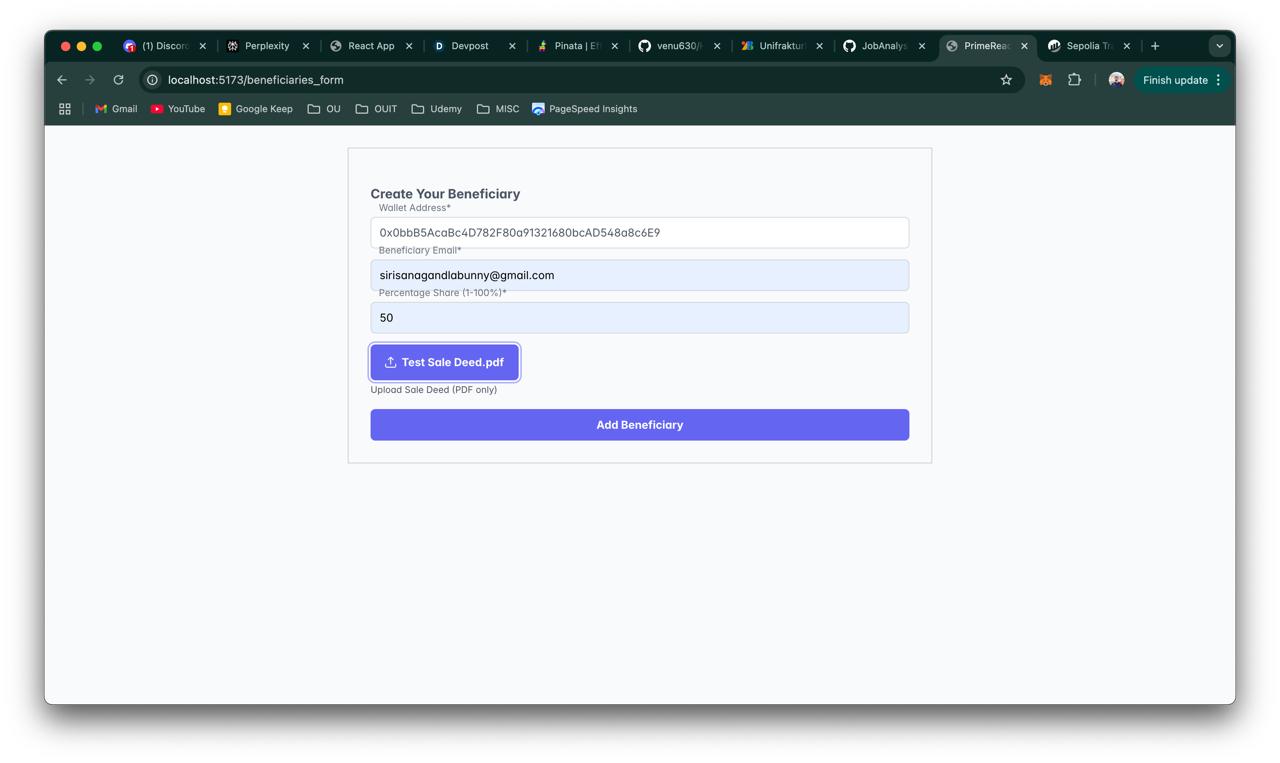The image size is (1280, 763).
Task: Close the venu630 GitHub tab
Action: [x=717, y=46]
